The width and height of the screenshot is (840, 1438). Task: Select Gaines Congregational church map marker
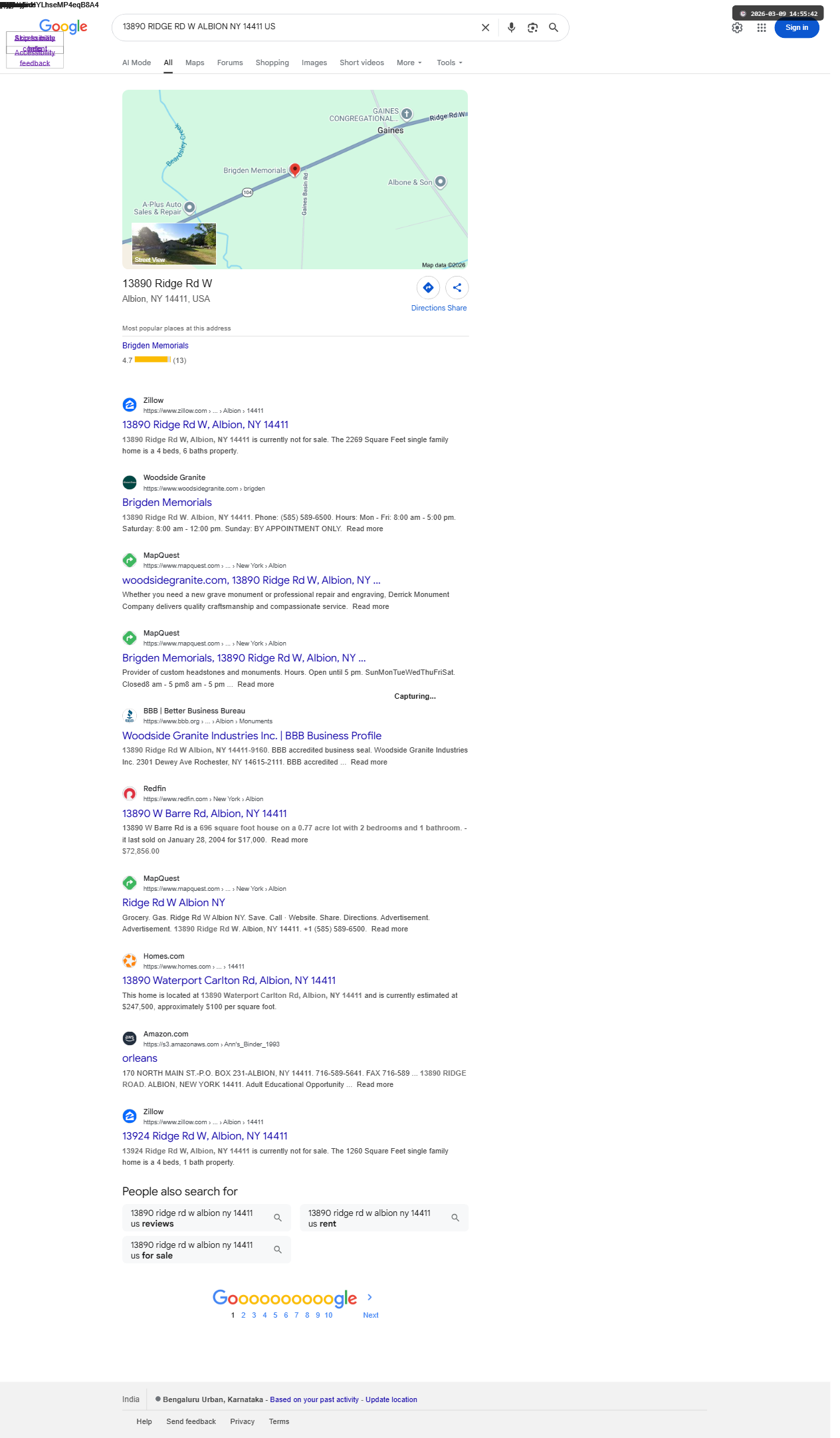(x=407, y=114)
